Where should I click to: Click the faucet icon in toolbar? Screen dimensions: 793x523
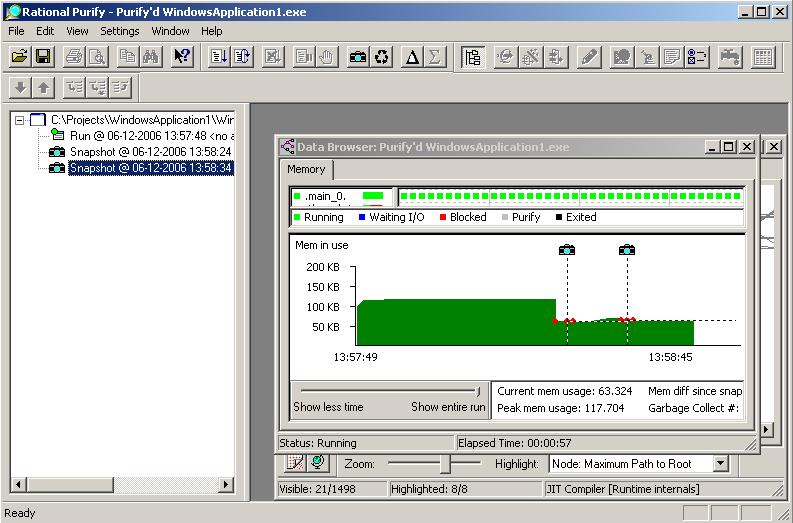[x=731, y=57]
